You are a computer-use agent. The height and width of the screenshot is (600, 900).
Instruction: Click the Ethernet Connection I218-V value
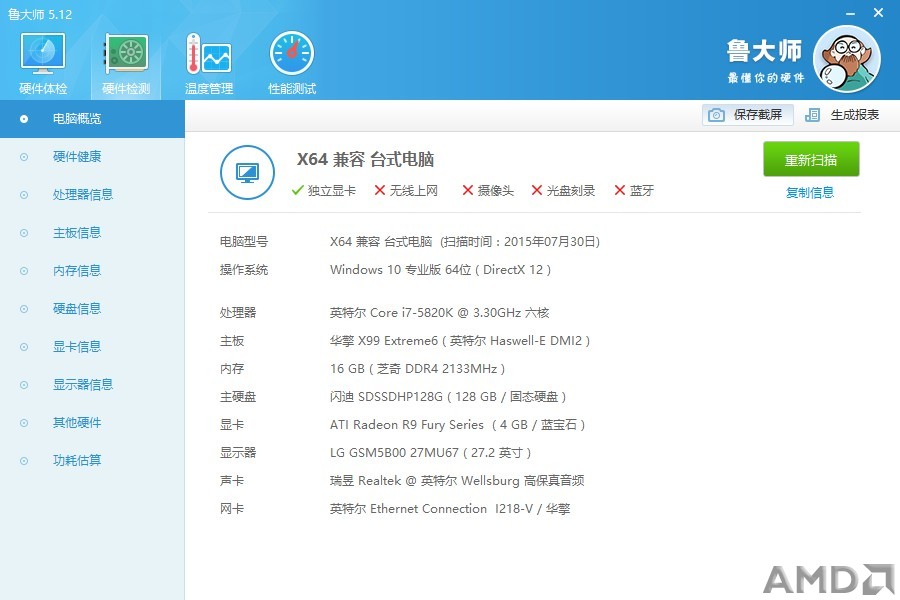tap(450, 509)
